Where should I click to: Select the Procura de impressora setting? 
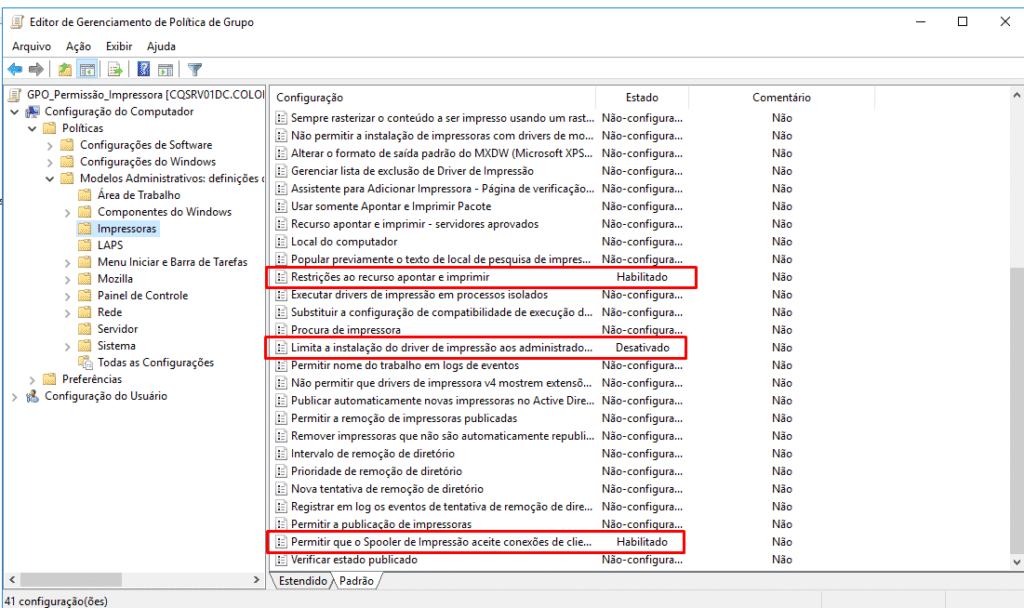point(346,329)
